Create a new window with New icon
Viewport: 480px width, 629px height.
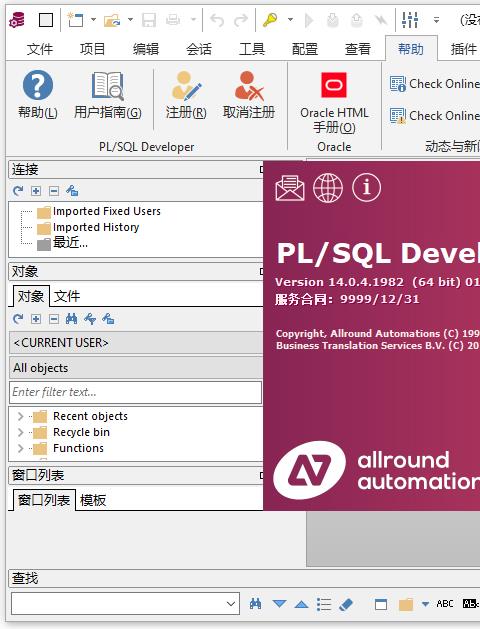75,19
